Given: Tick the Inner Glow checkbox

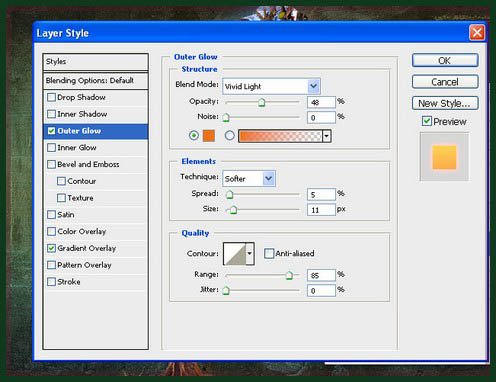Looking at the screenshot, I should pos(51,147).
